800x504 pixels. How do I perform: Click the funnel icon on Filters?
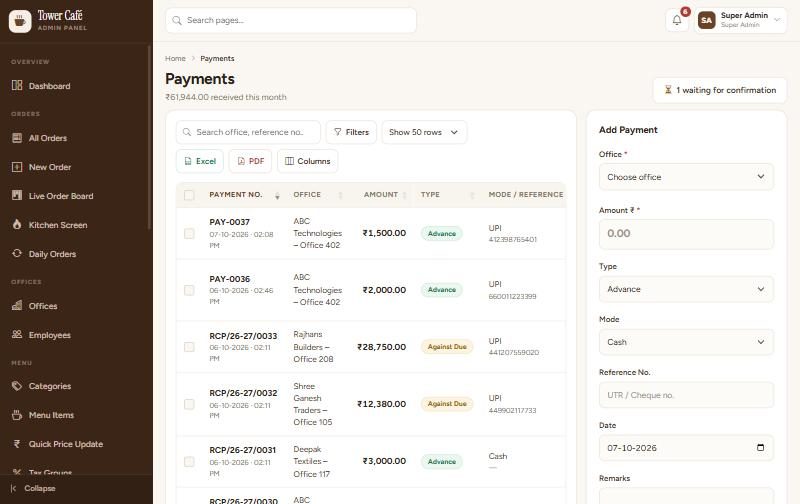click(x=337, y=132)
